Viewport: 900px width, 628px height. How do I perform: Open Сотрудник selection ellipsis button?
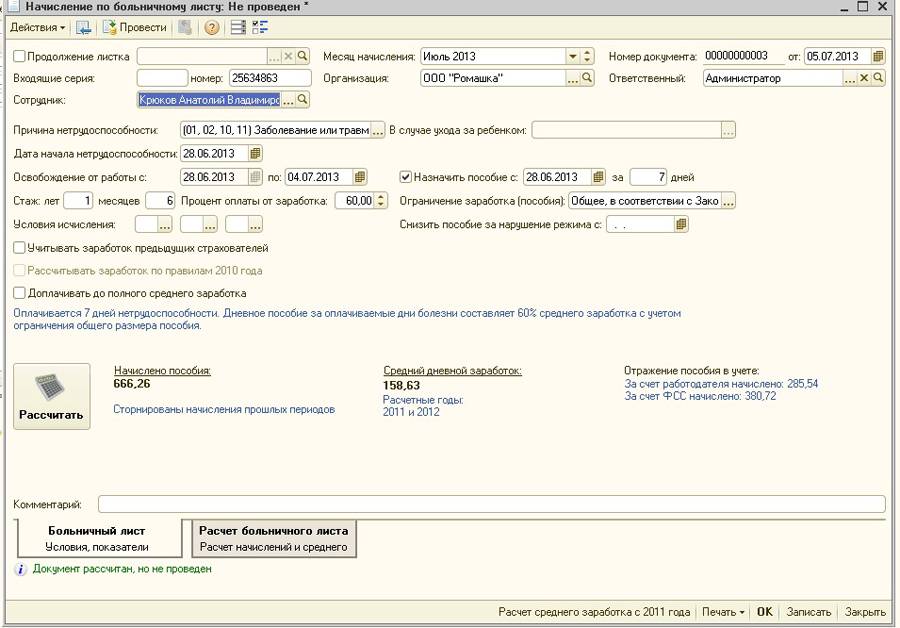[288, 100]
